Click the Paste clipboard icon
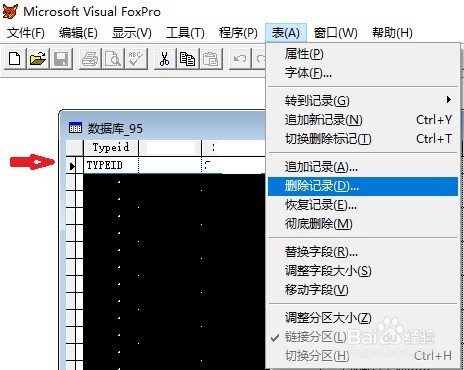This screenshot has height=370, width=464. (211, 59)
